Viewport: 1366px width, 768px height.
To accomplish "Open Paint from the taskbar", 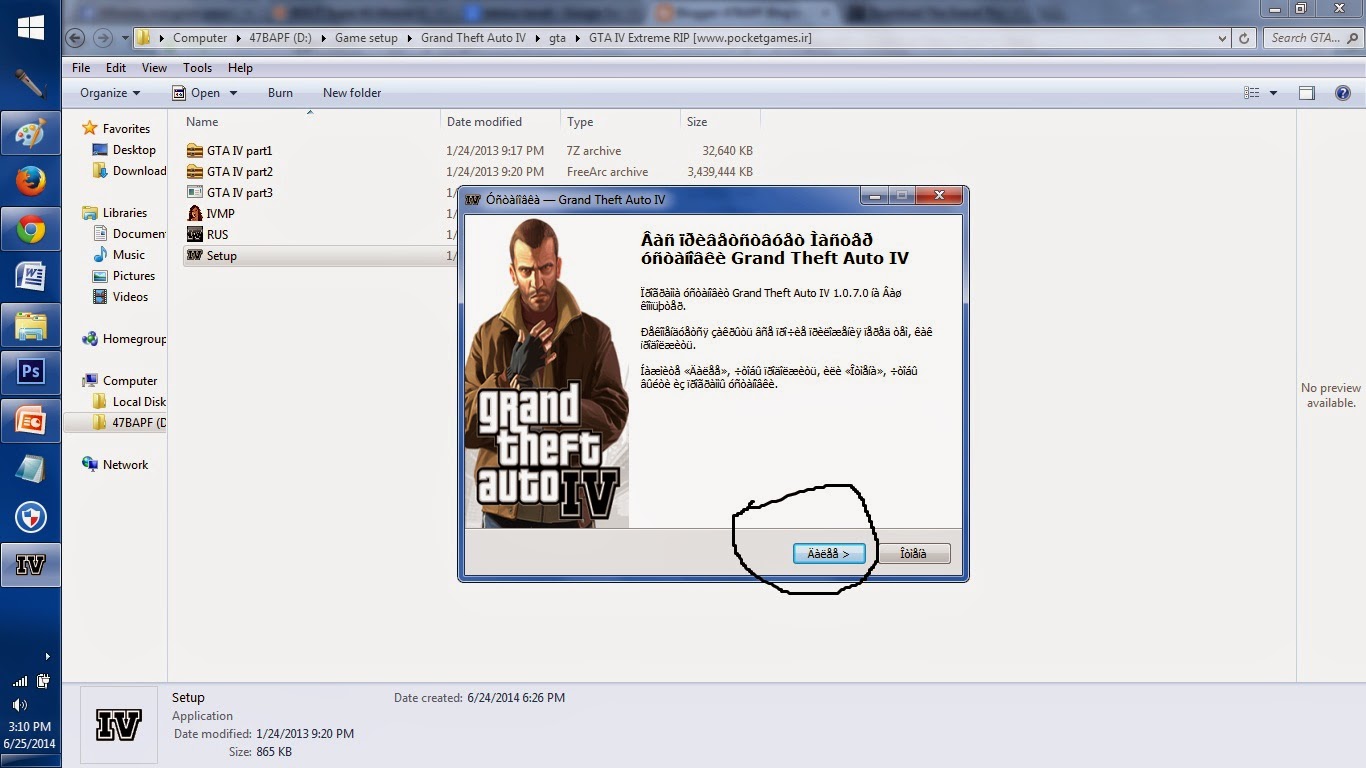I will pos(30,134).
